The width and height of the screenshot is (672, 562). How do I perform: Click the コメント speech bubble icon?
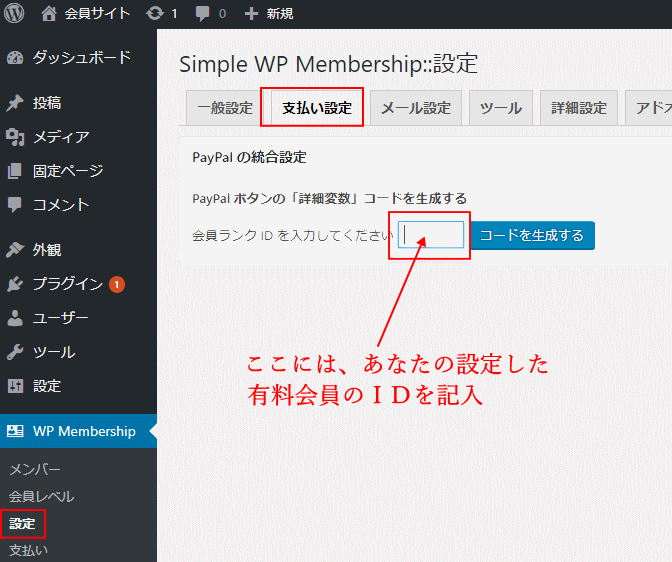click(15, 205)
